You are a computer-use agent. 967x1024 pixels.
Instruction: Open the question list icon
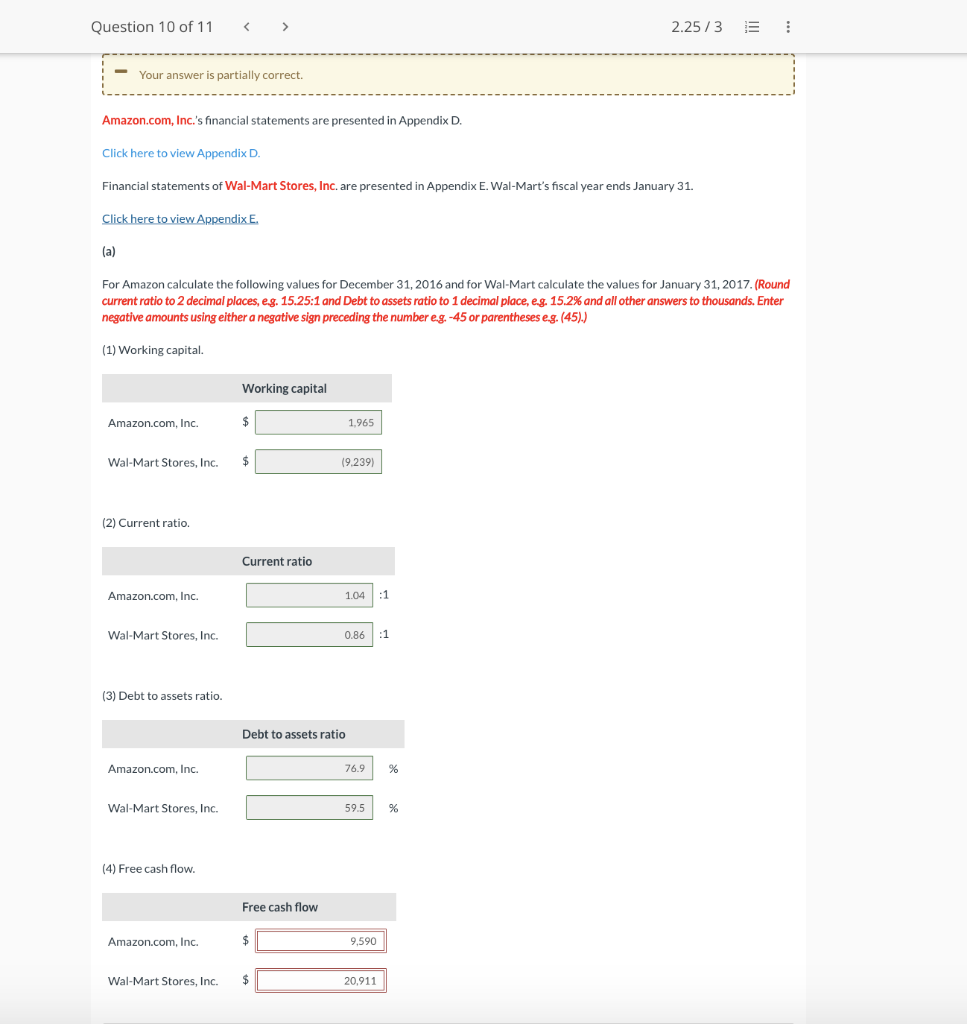[x=752, y=27]
